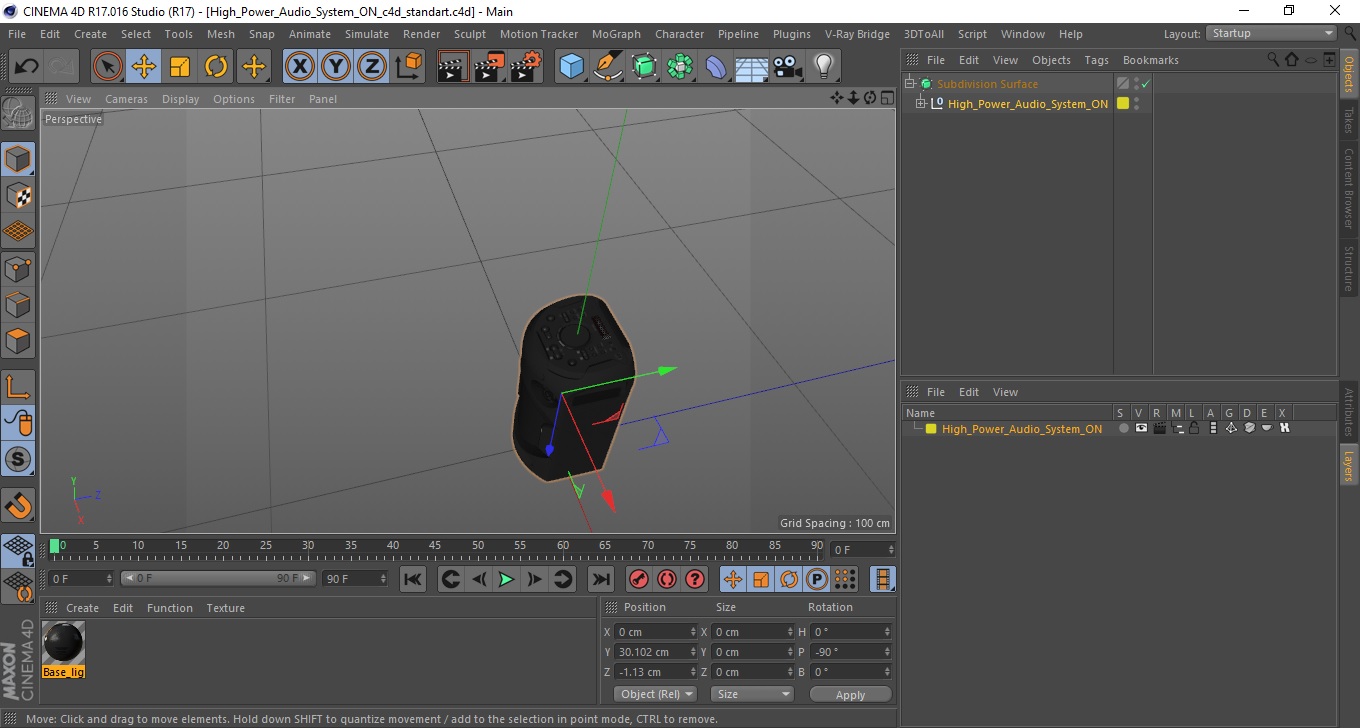The height and width of the screenshot is (728, 1360).
Task: Open the Object (Rel) coordinate dropdown
Action: 655,694
